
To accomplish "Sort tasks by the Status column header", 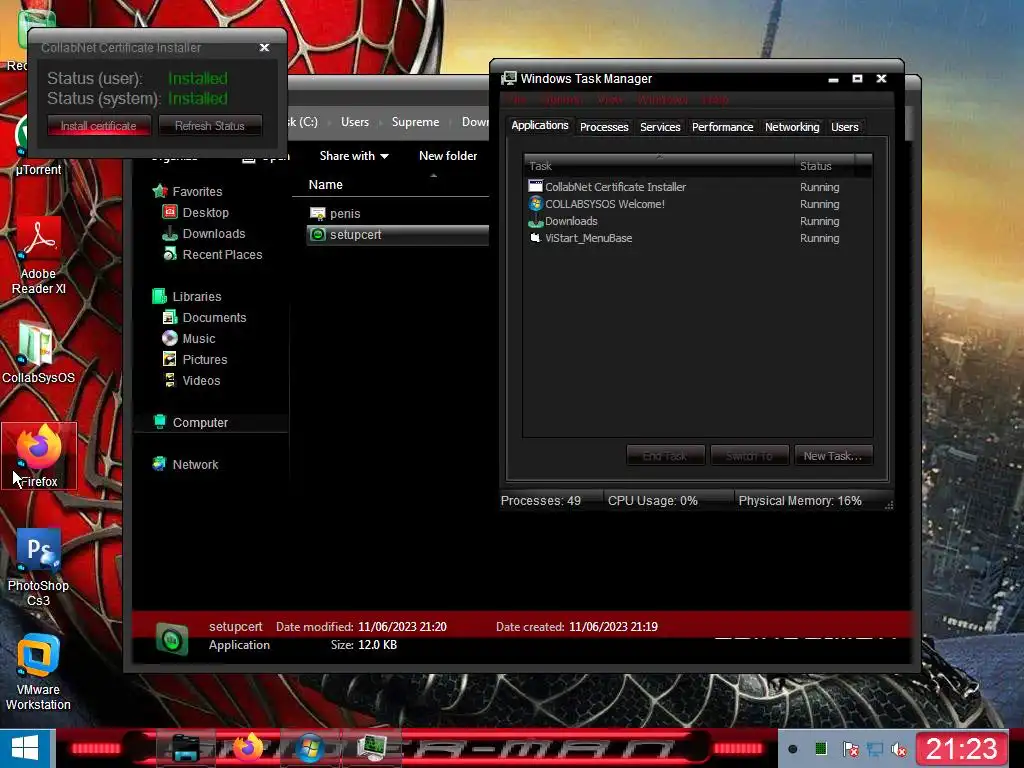I will pos(824,166).
